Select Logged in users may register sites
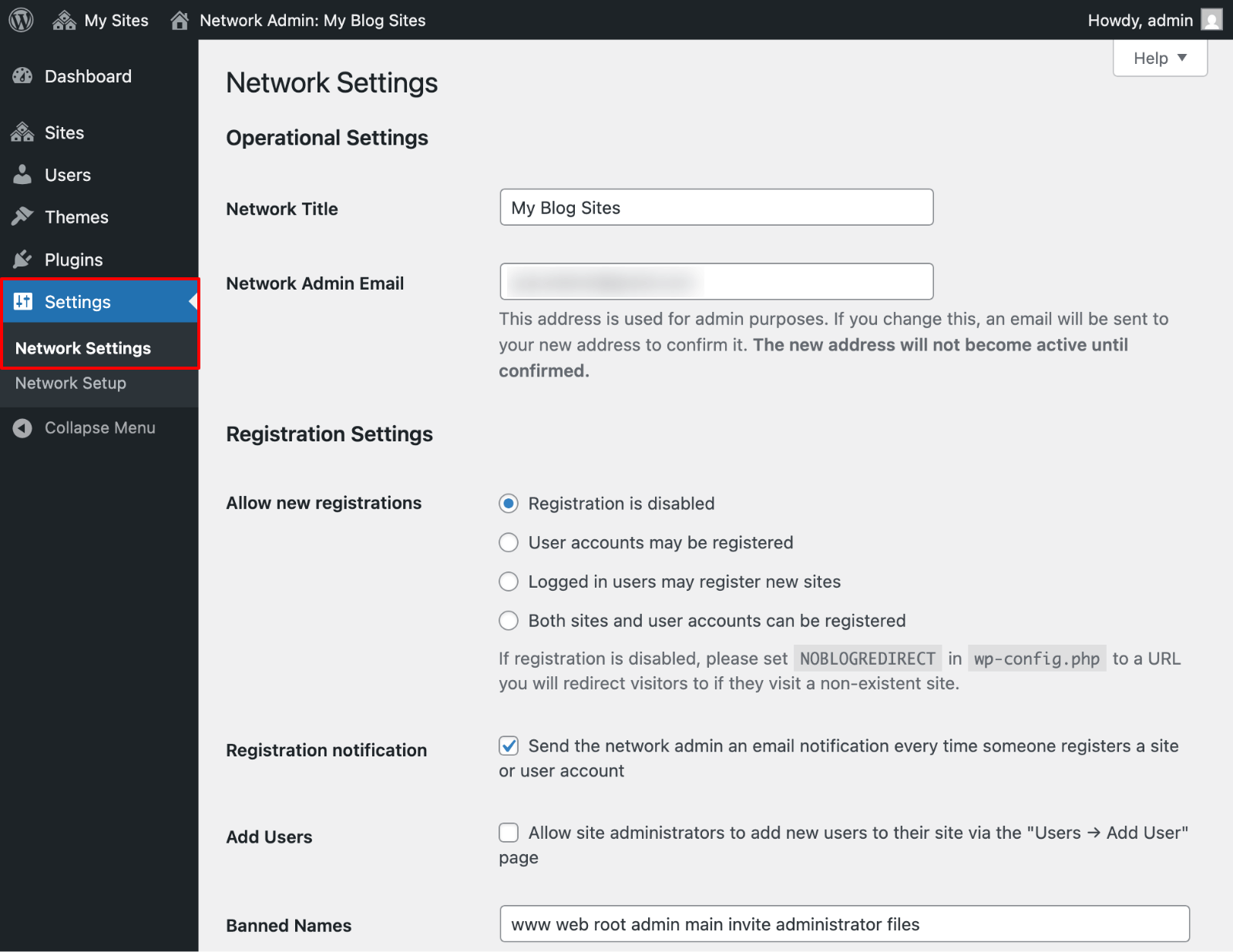Image resolution: width=1233 pixels, height=952 pixels. [x=509, y=582]
